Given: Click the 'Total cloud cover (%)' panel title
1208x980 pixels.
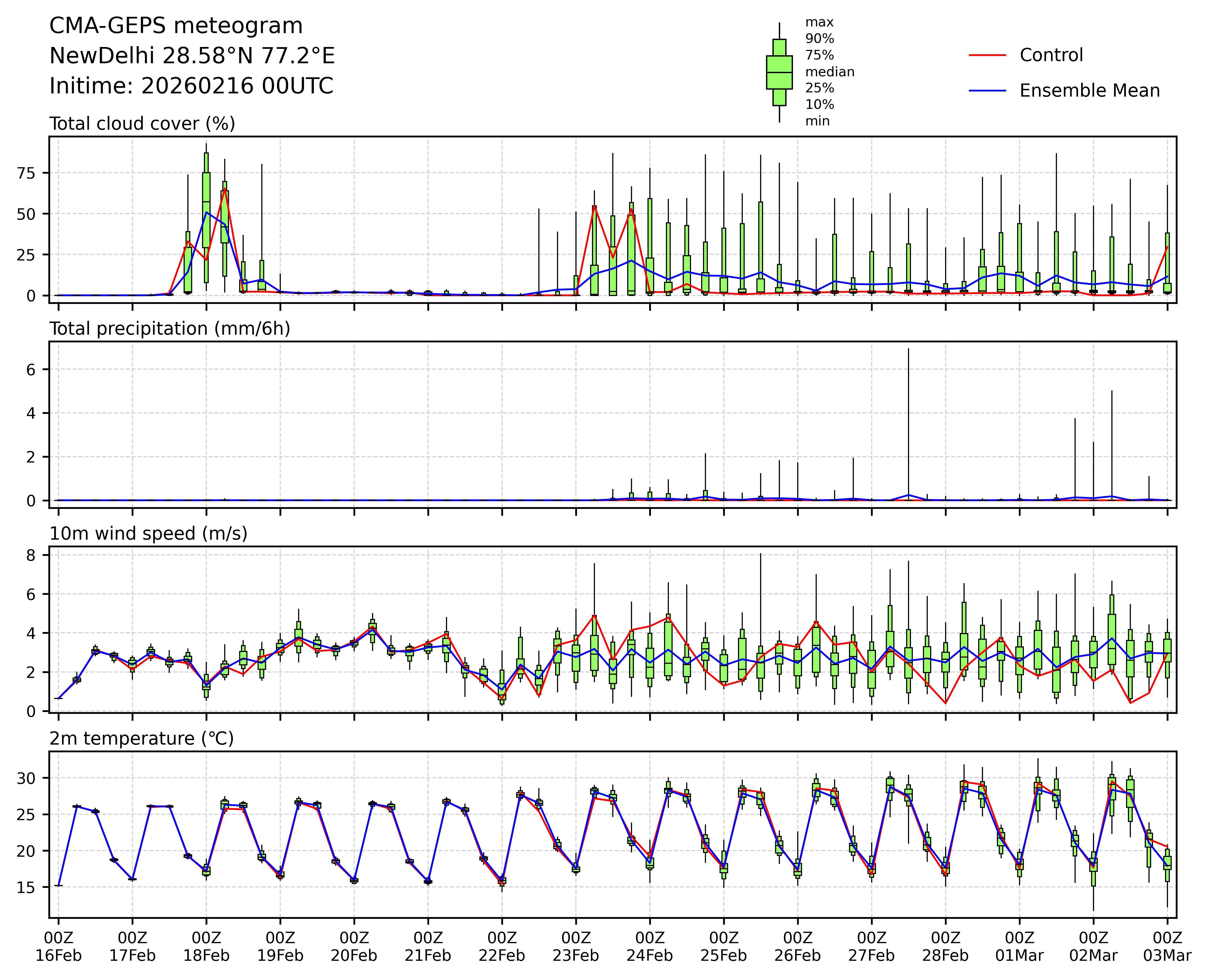Looking at the screenshot, I should [x=142, y=124].
